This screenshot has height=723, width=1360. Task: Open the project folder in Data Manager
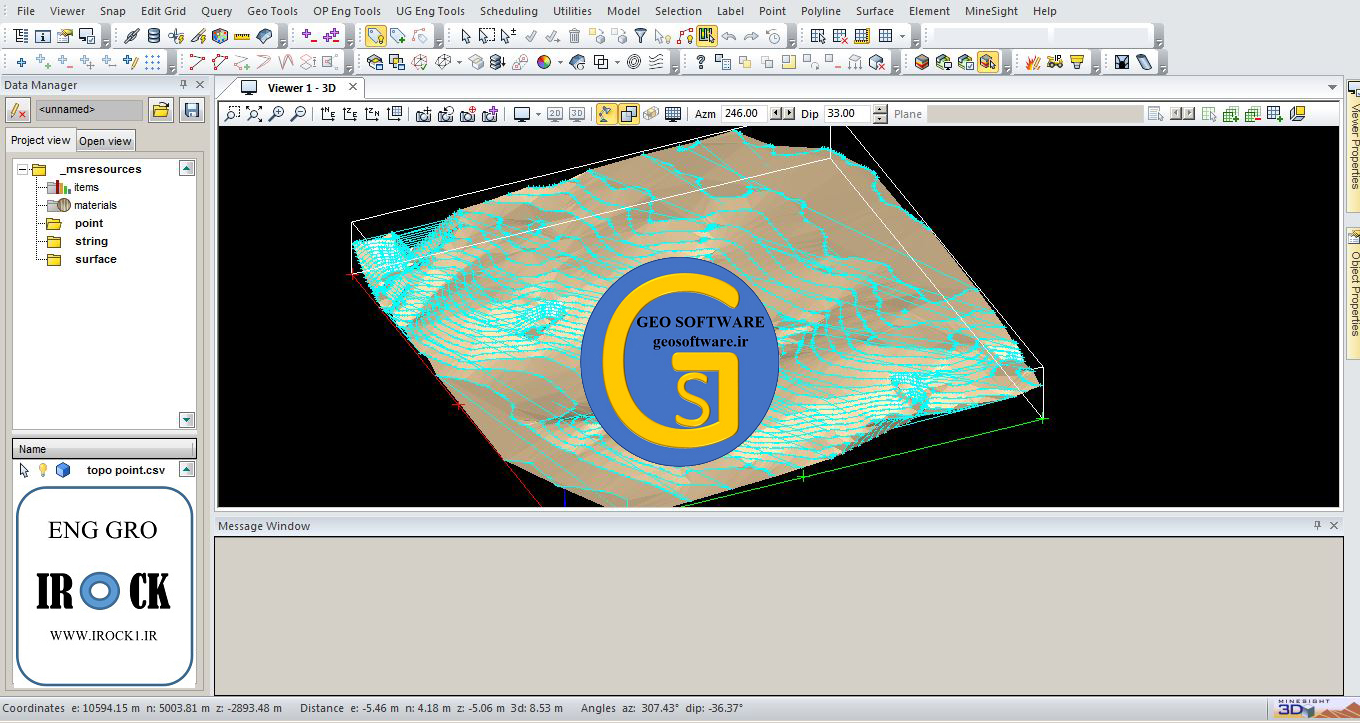pyautogui.click(x=160, y=110)
